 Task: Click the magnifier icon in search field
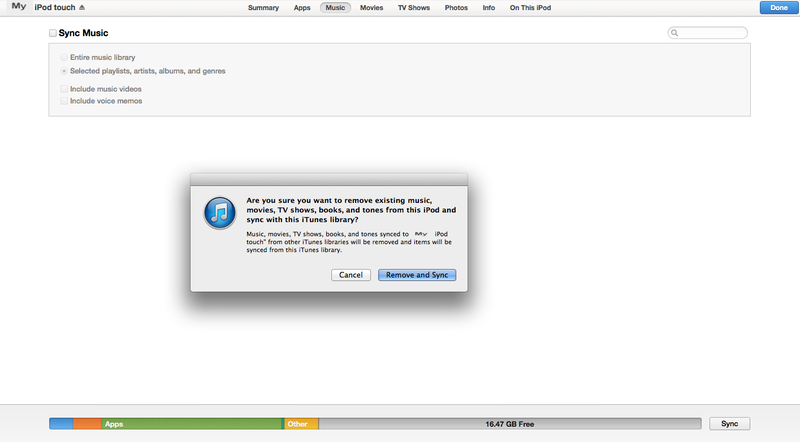pos(674,33)
